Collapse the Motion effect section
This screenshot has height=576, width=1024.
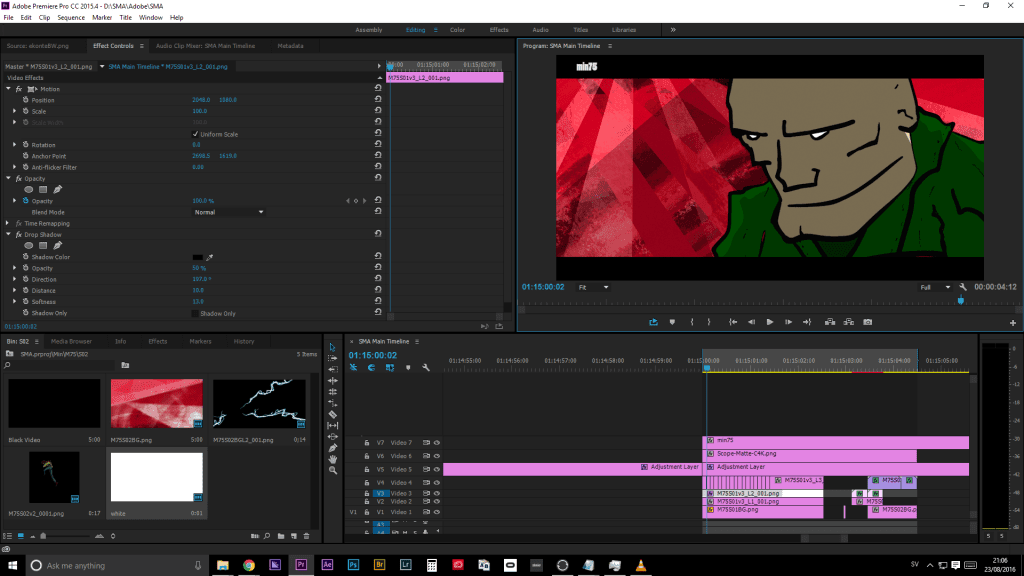[x=8, y=89]
